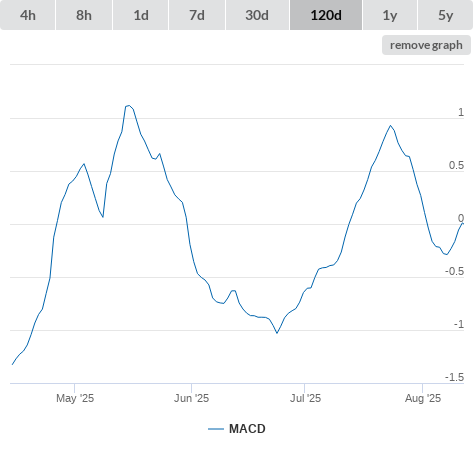Image resolution: width=474 pixels, height=455 pixels.
Task: Click the -0.5 y-axis value label
Action: 454,271
